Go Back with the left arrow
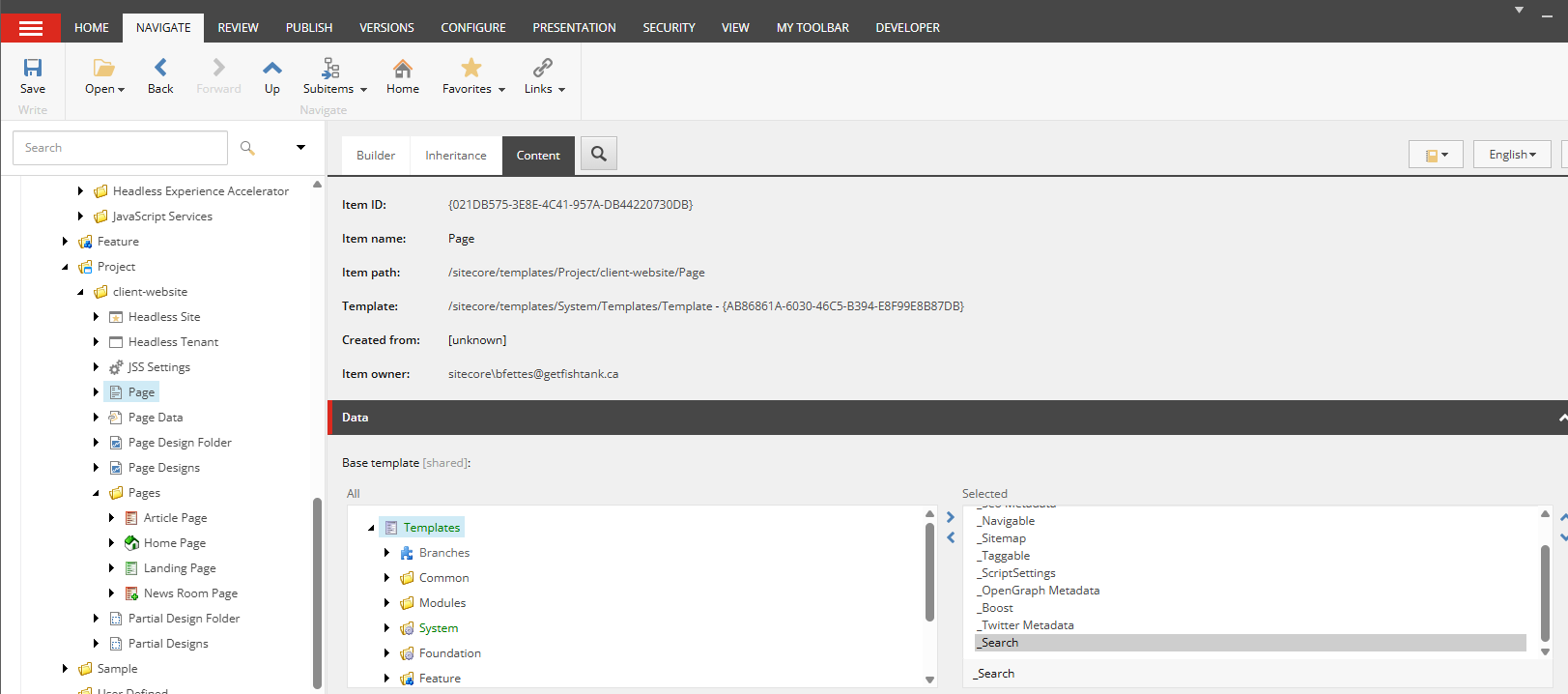Screen dimensions: 1568x694 point(160,67)
